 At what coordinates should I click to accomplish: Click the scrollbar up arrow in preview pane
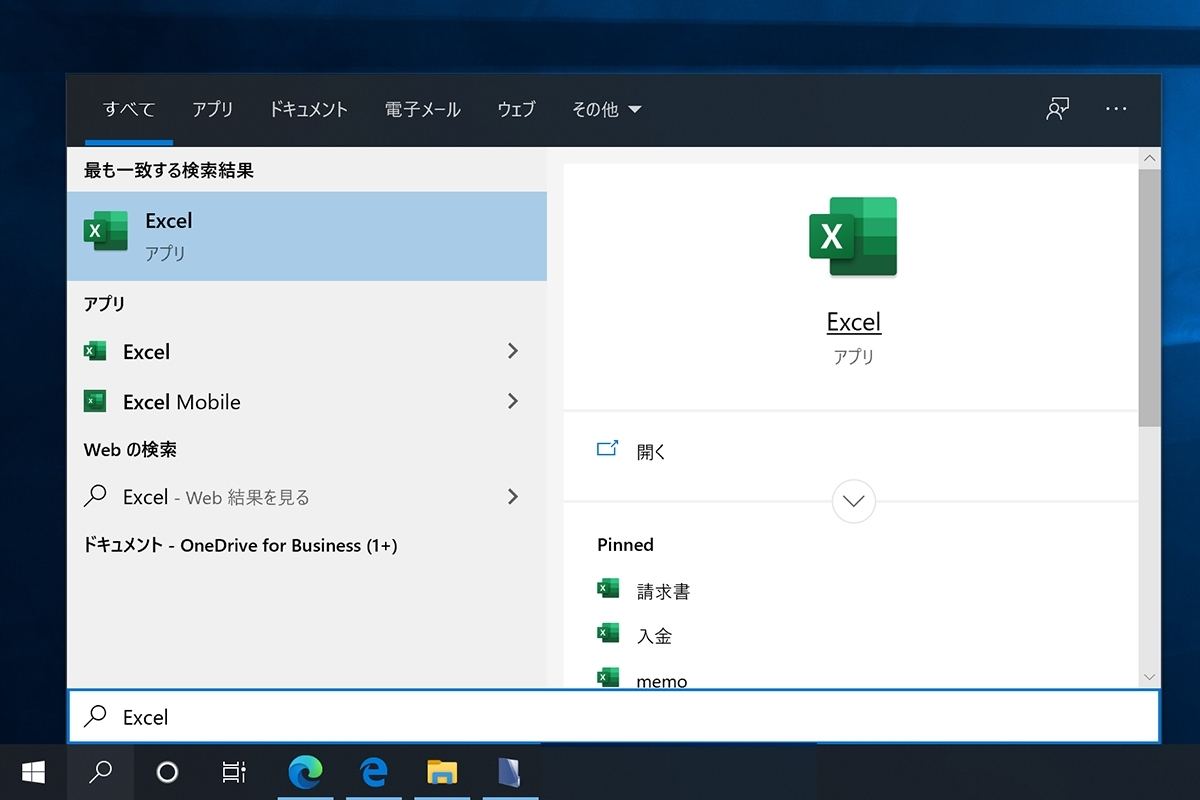[x=1149, y=158]
